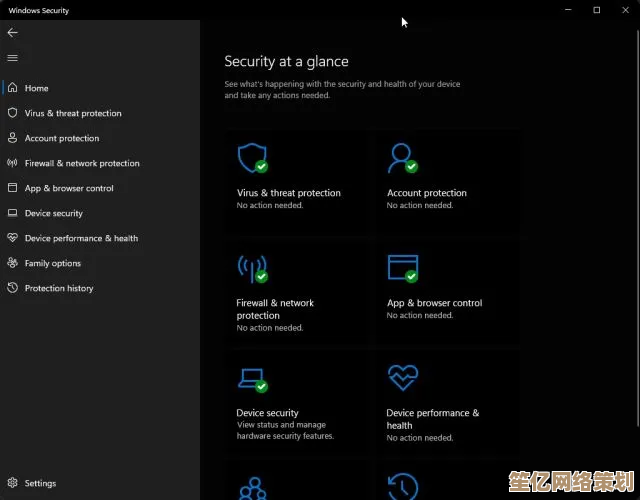
Task: Open Account protection from sidebar
Action: pos(61,138)
